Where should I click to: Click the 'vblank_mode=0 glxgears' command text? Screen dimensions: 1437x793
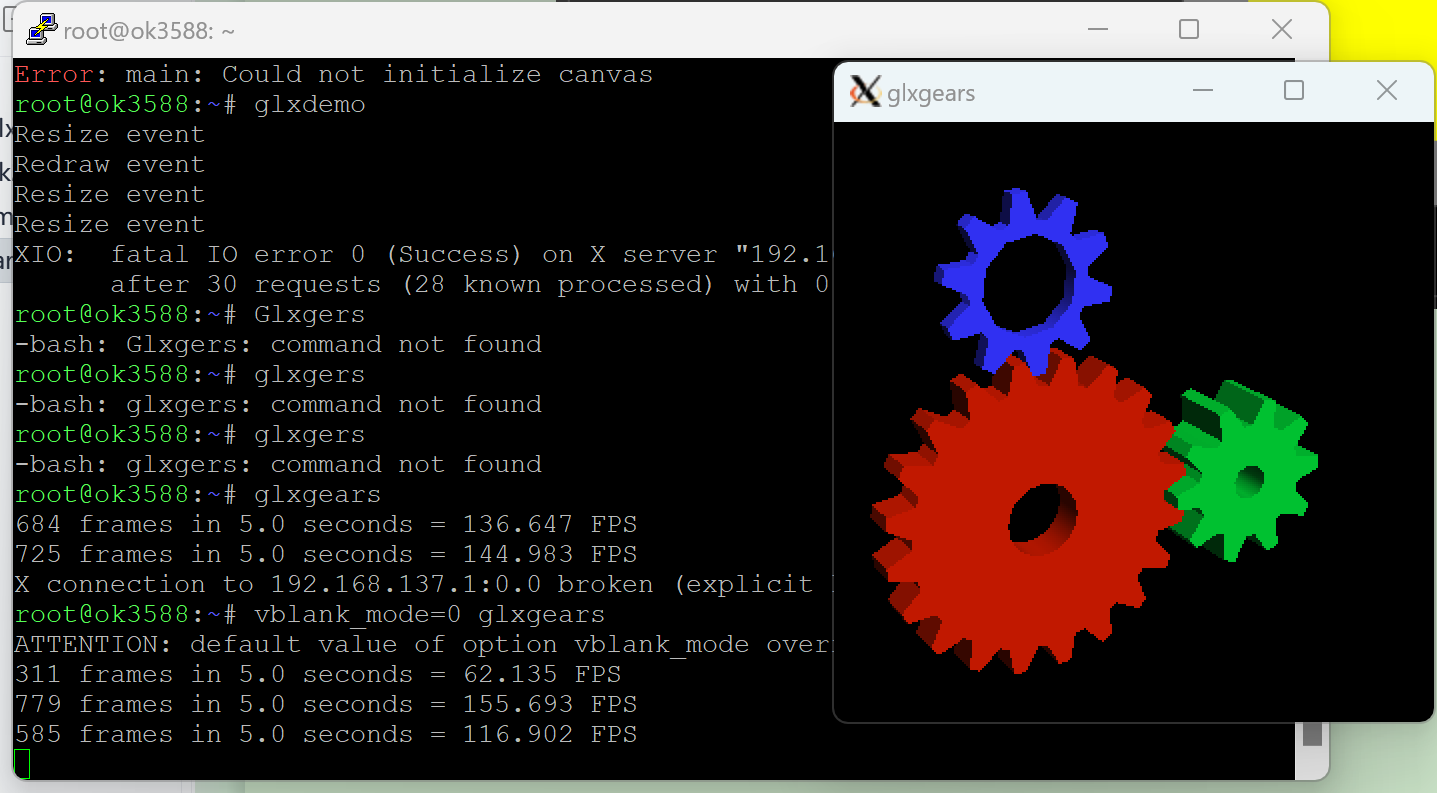(430, 614)
